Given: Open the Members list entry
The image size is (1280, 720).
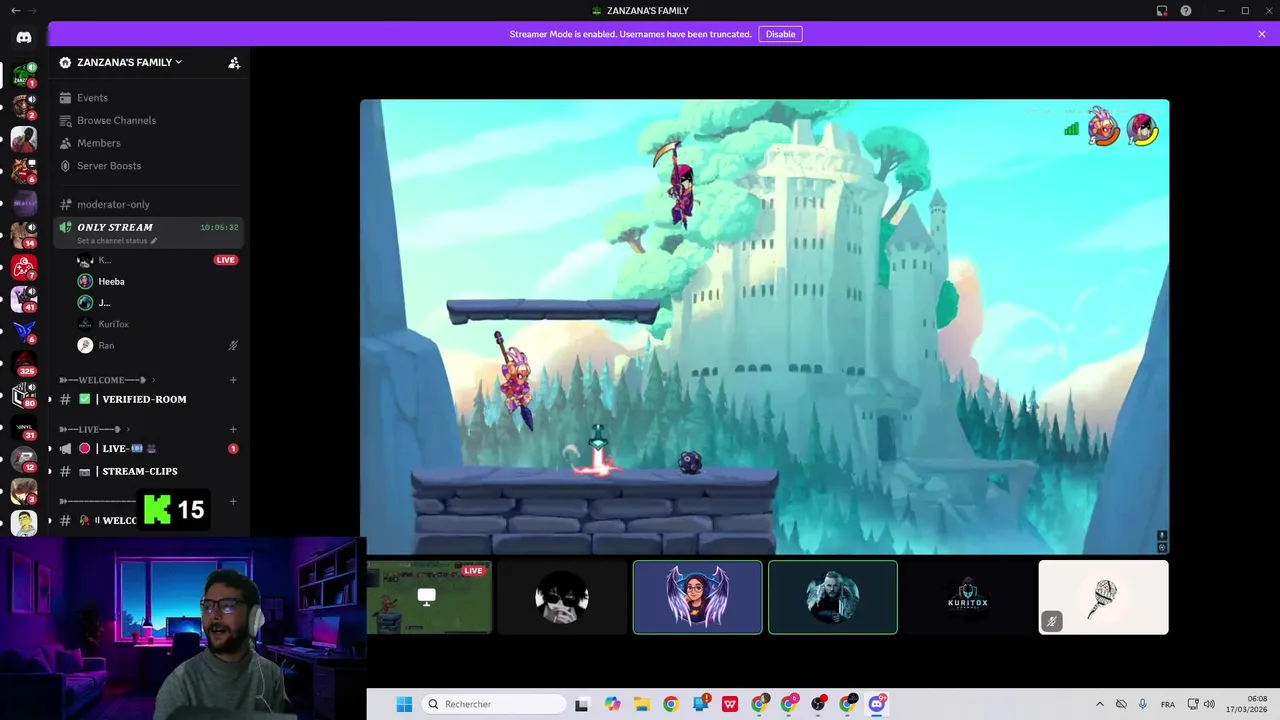Looking at the screenshot, I should (x=148, y=143).
